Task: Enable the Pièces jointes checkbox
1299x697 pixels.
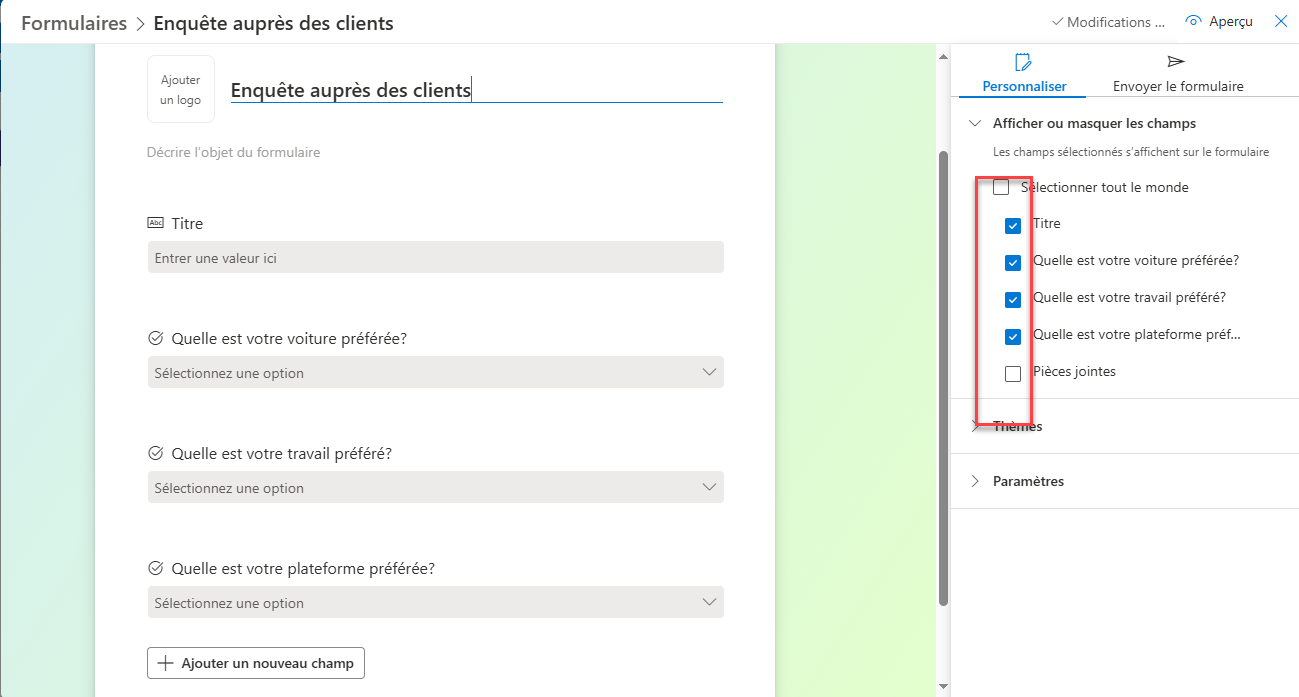Action: pos(1013,374)
